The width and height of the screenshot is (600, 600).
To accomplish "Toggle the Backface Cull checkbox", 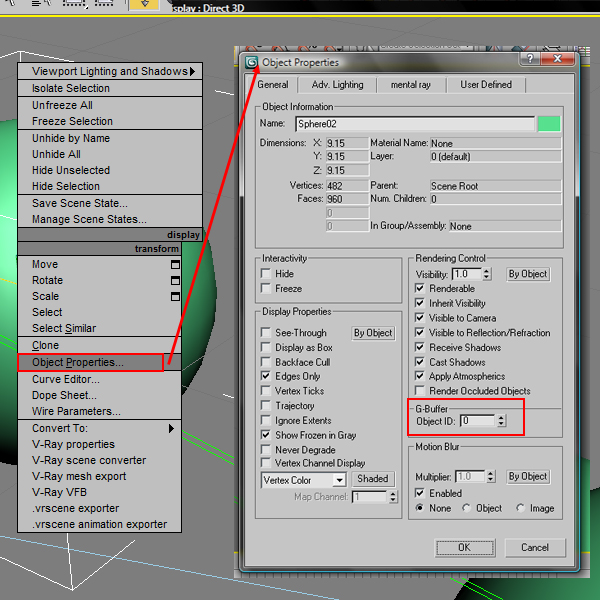I will (x=266, y=362).
